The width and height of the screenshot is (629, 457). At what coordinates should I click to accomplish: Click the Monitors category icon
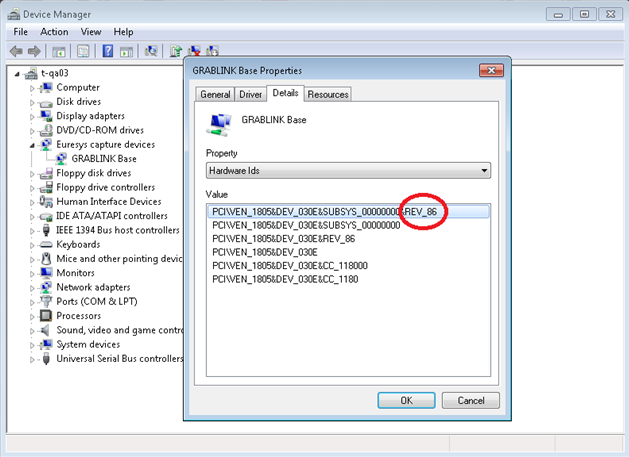(x=47, y=273)
